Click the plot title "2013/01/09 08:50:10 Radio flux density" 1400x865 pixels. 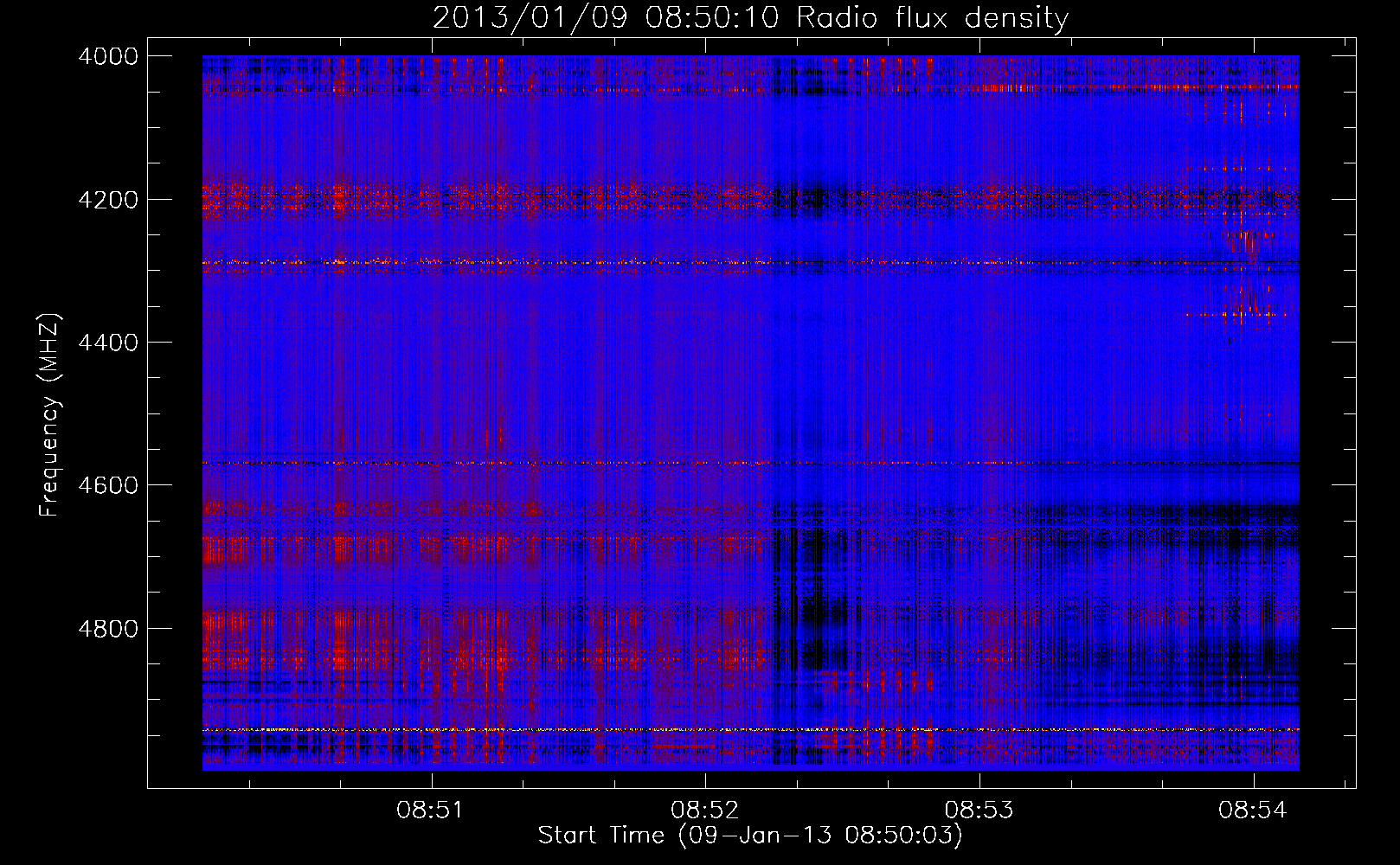click(x=750, y=17)
